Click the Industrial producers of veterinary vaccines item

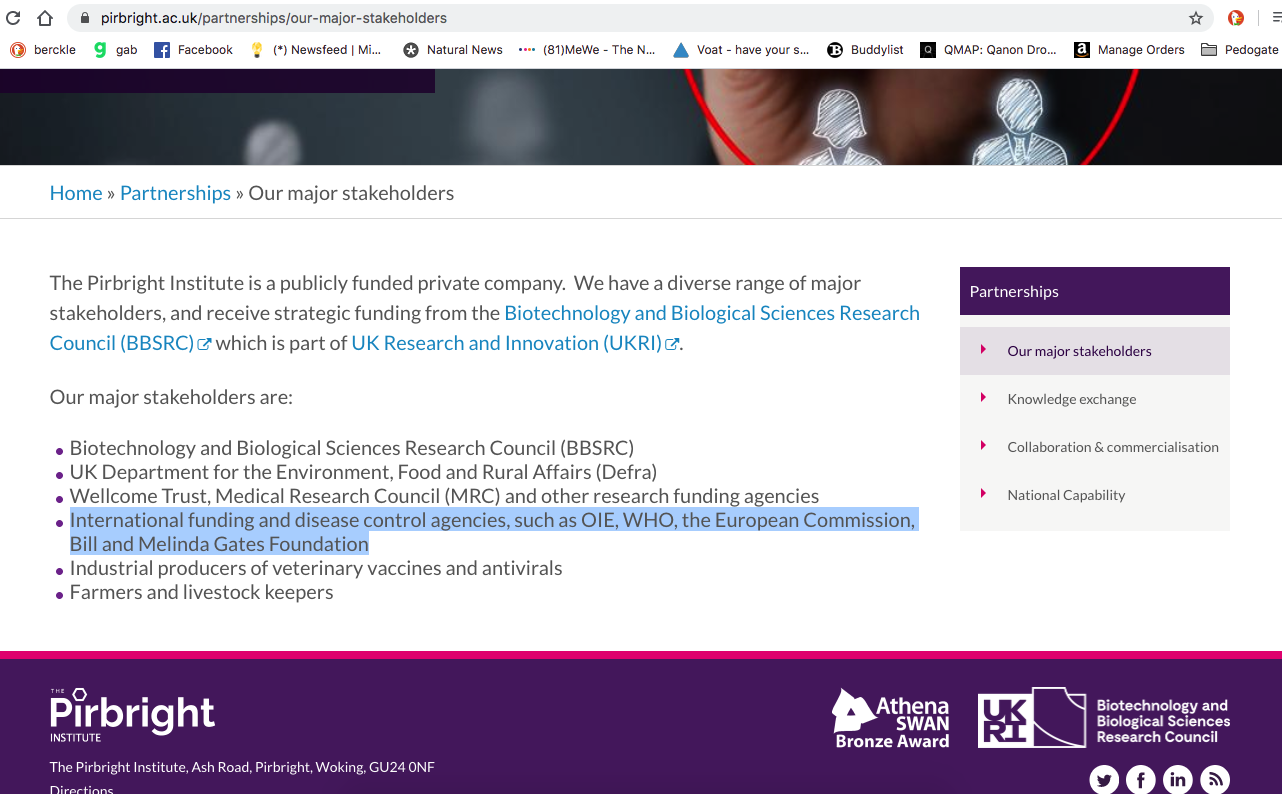(x=316, y=568)
